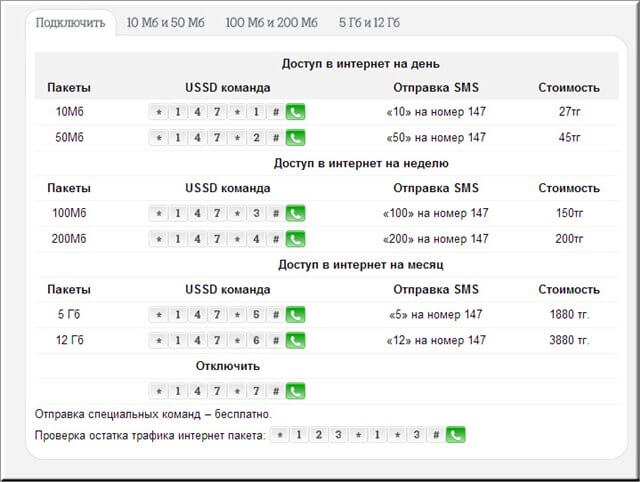Click the first star key in 100Мб row
This screenshot has width=640, height=482.
point(159,213)
